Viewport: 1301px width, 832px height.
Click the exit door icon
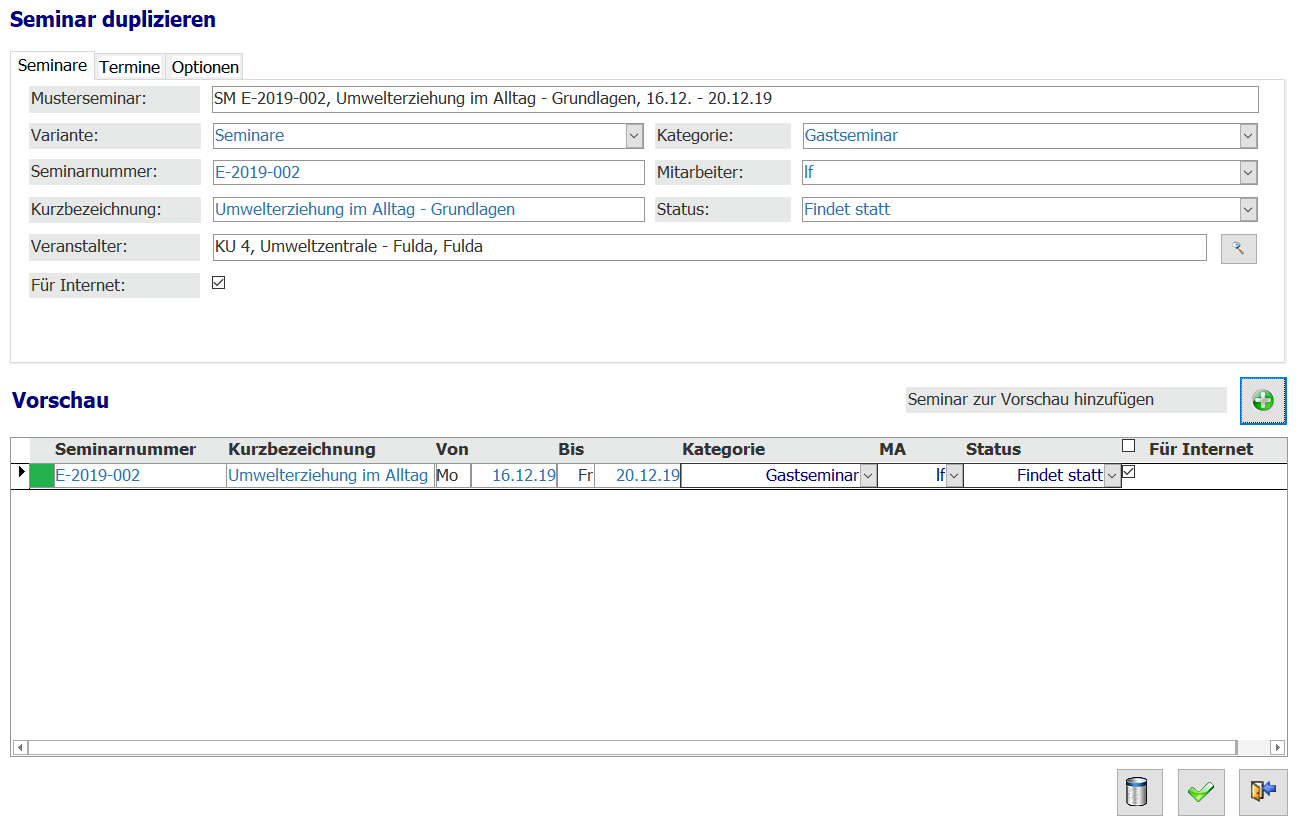[1263, 792]
